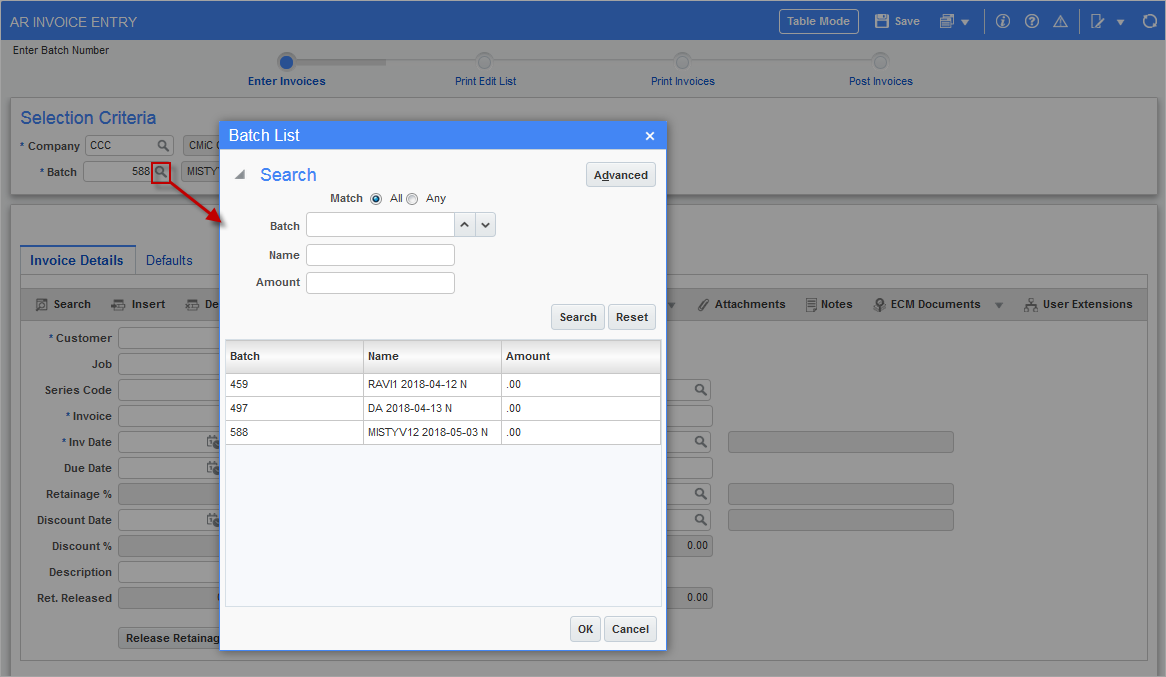Viewport: 1166px width, 677px height.
Task: Click the Batch spinner down arrow
Action: click(486, 225)
